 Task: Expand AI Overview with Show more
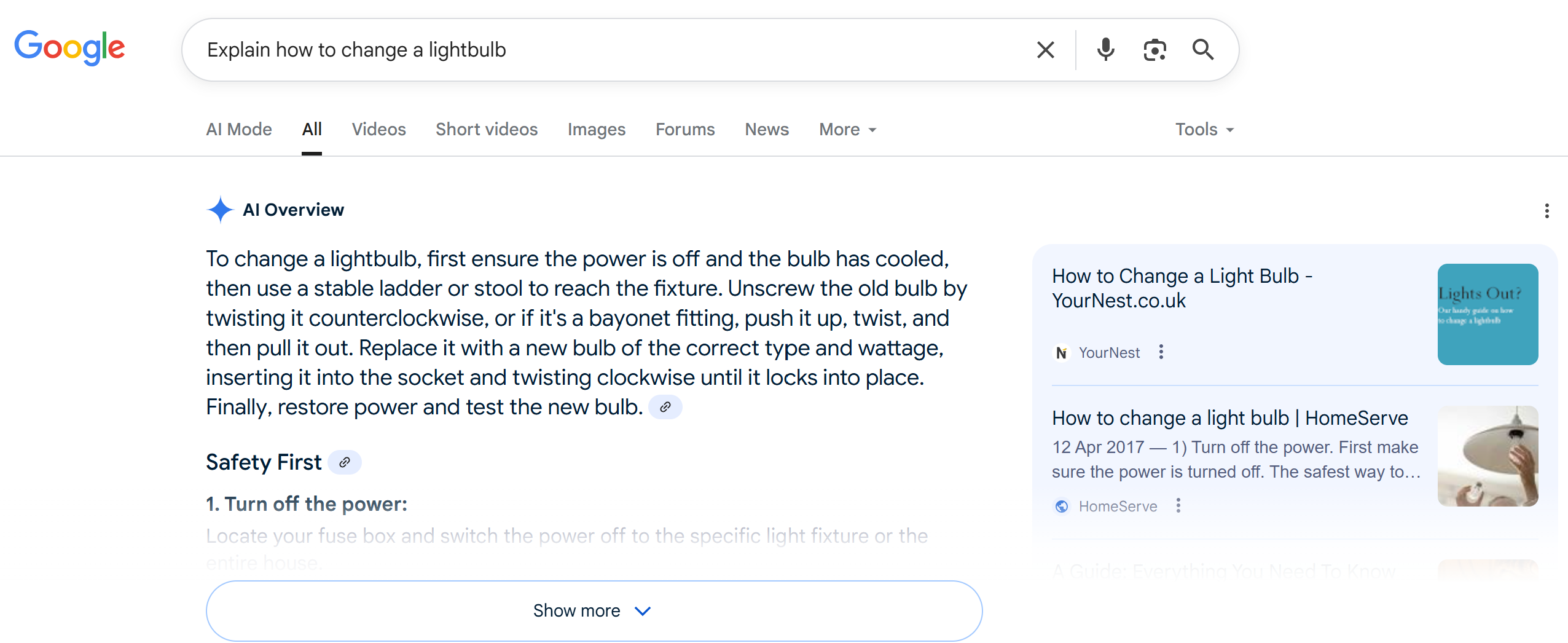click(594, 610)
